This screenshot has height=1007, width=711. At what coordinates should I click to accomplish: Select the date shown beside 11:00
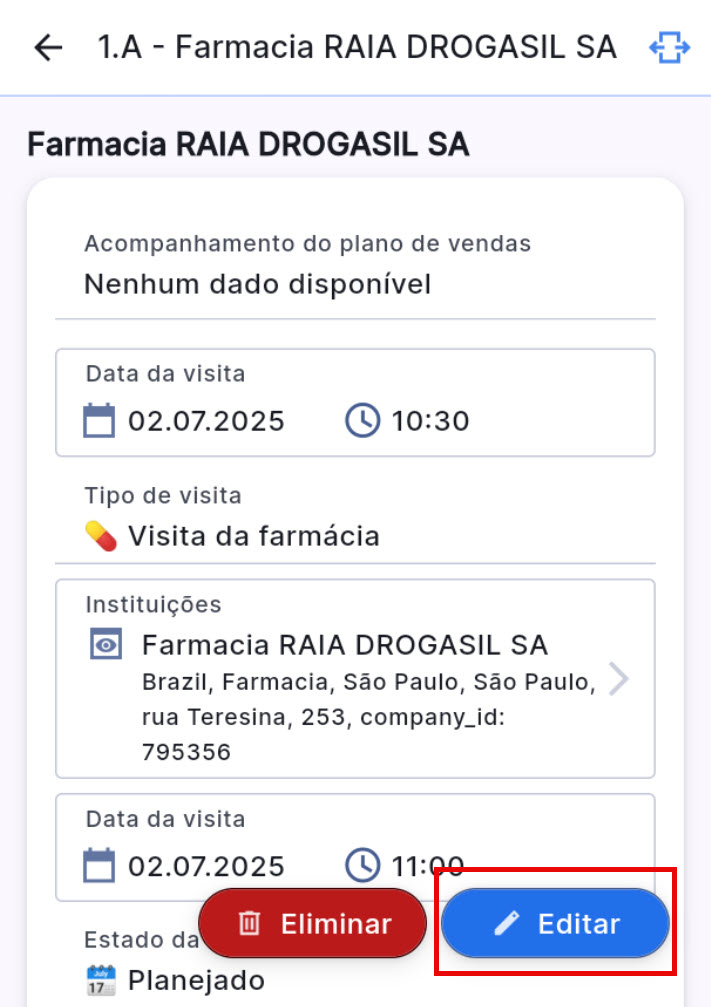tap(206, 865)
